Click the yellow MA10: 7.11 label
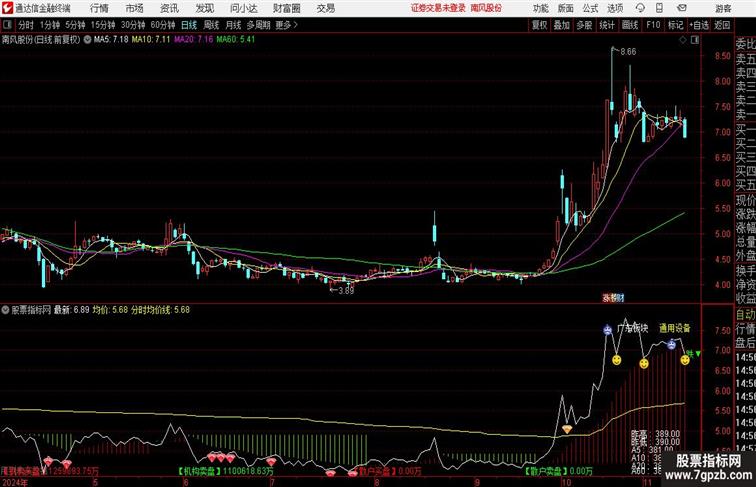 click(151, 40)
